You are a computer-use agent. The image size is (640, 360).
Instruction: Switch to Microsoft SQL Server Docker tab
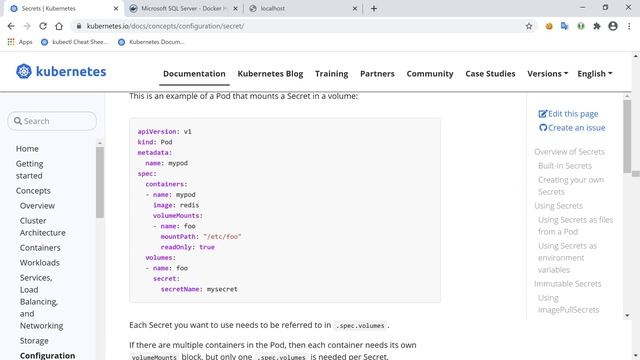pyautogui.click(x=184, y=9)
